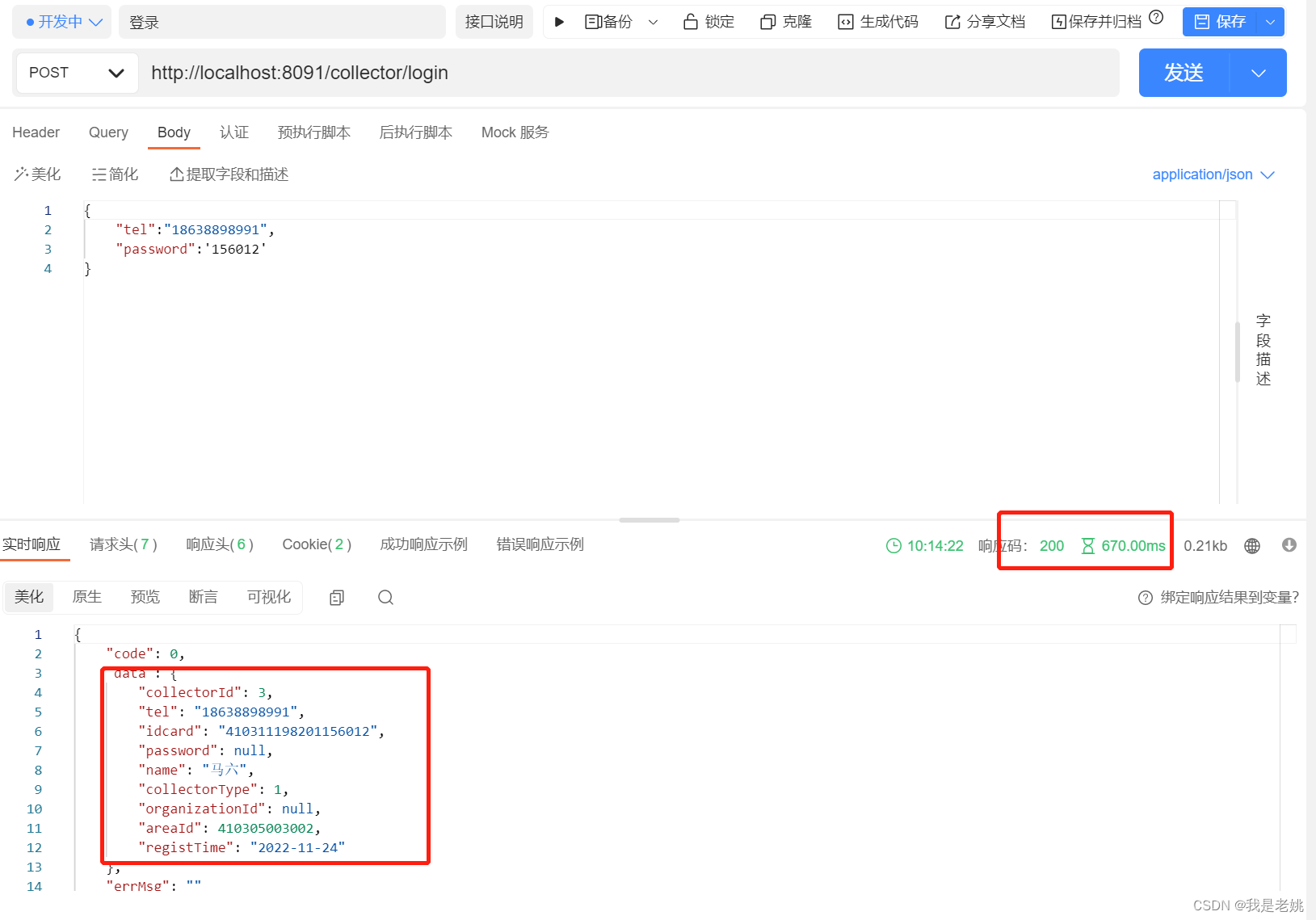The width and height of the screenshot is (1316, 920).
Task: Expand the backup dropdown arrow
Action: pyautogui.click(x=653, y=22)
